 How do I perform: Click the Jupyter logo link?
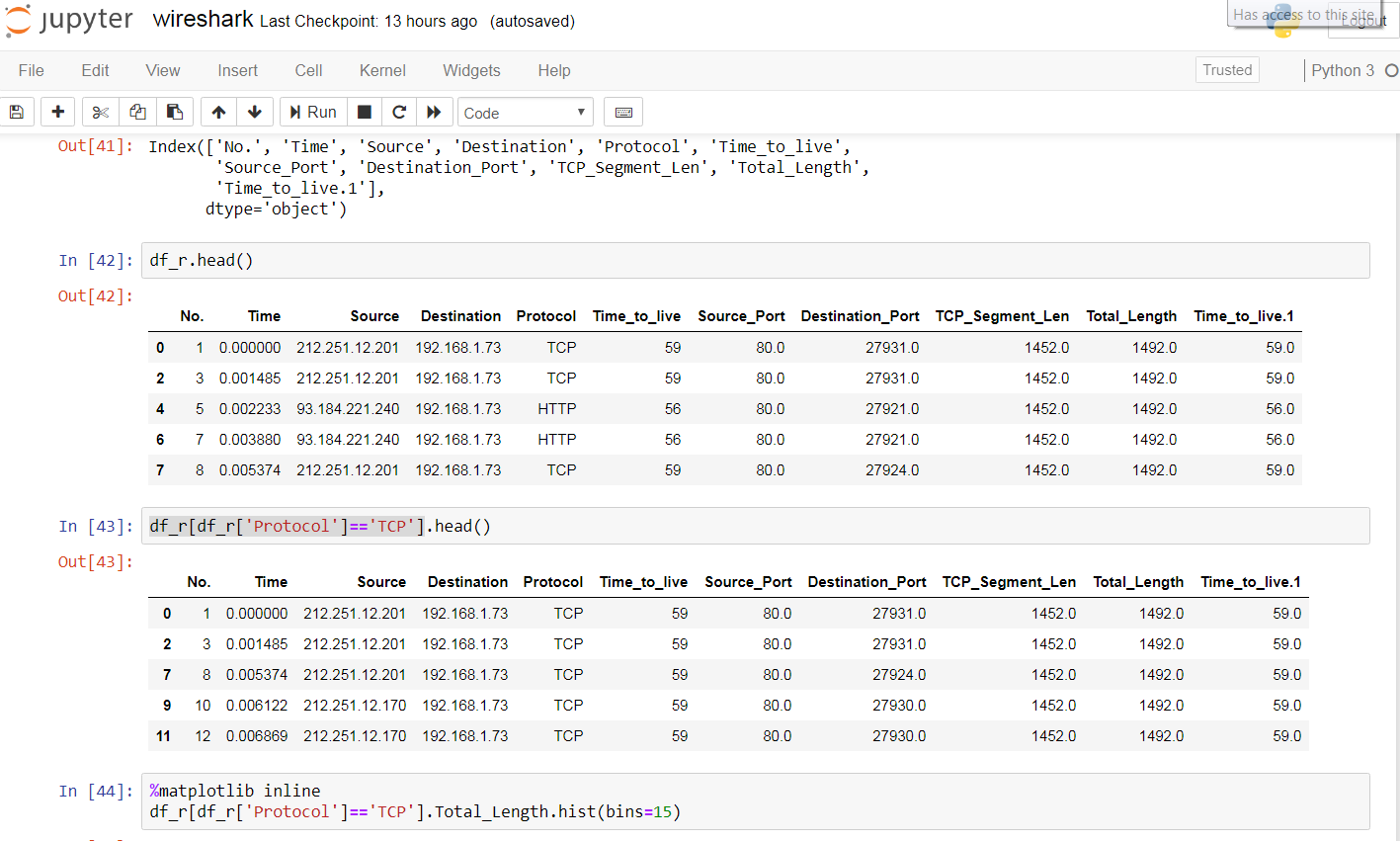pyautogui.click(x=69, y=21)
